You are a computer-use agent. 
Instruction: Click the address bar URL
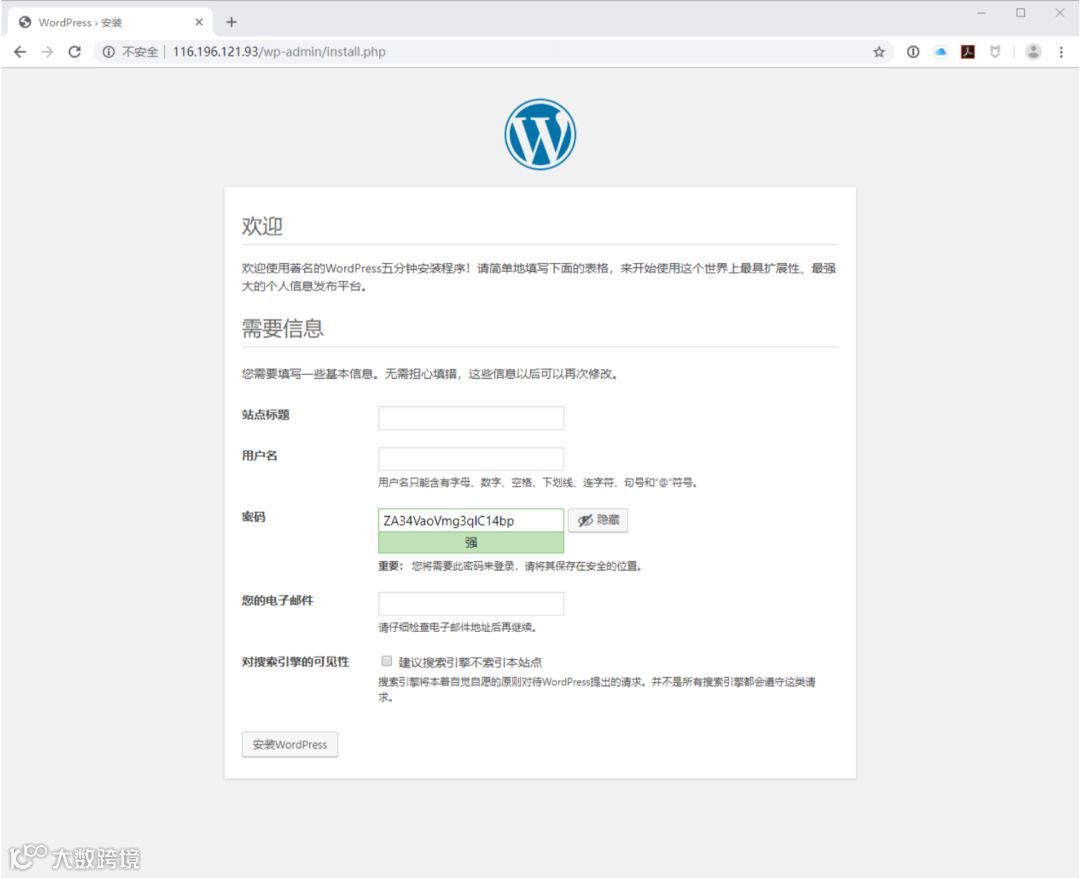coord(279,52)
